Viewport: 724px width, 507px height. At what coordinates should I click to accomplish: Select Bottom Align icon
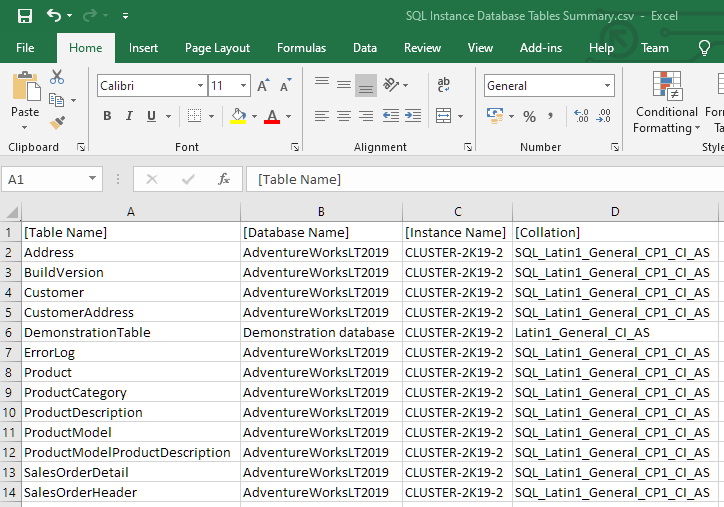(366, 85)
